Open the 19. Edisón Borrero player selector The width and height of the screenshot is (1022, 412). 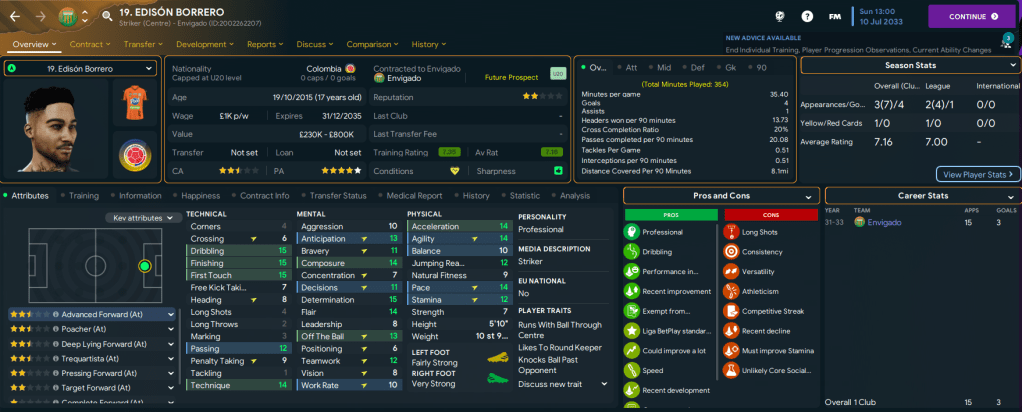pyautogui.click(x=80, y=68)
